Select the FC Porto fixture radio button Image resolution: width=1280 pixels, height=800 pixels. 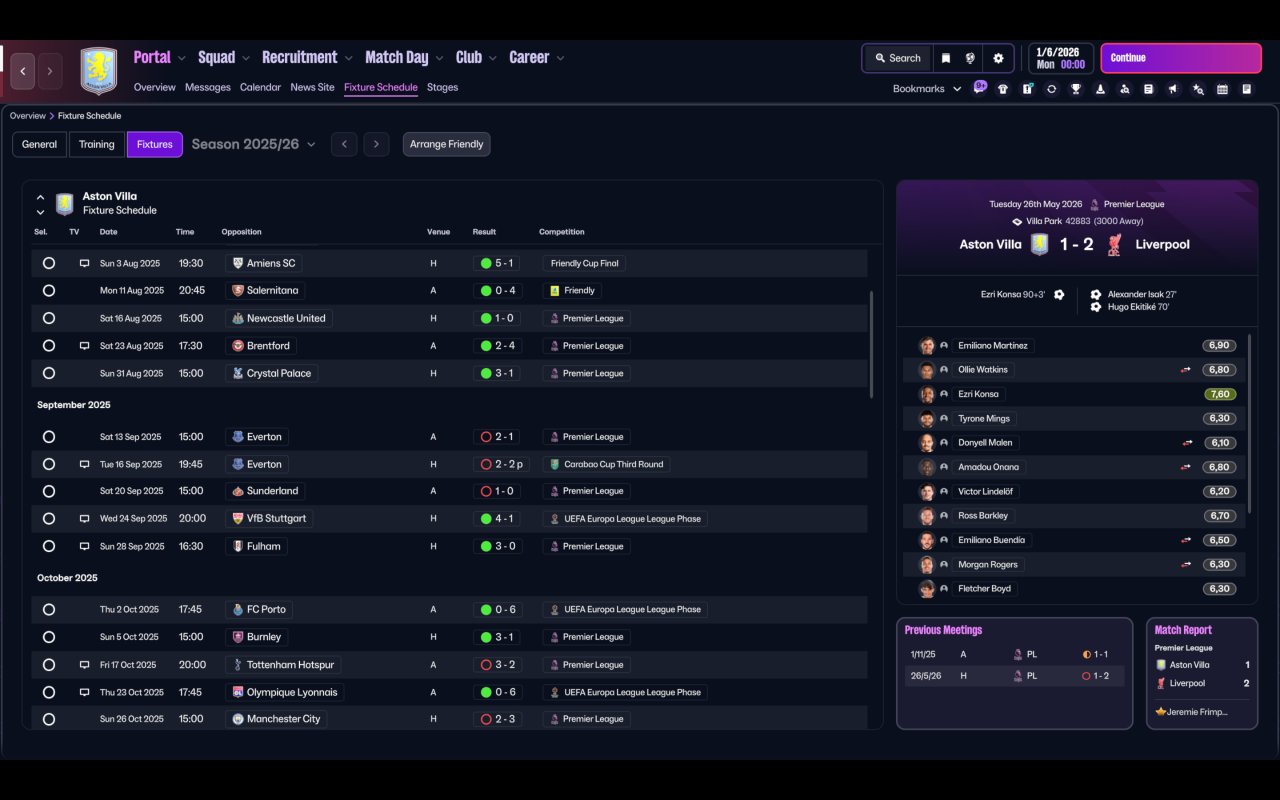point(49,609)
